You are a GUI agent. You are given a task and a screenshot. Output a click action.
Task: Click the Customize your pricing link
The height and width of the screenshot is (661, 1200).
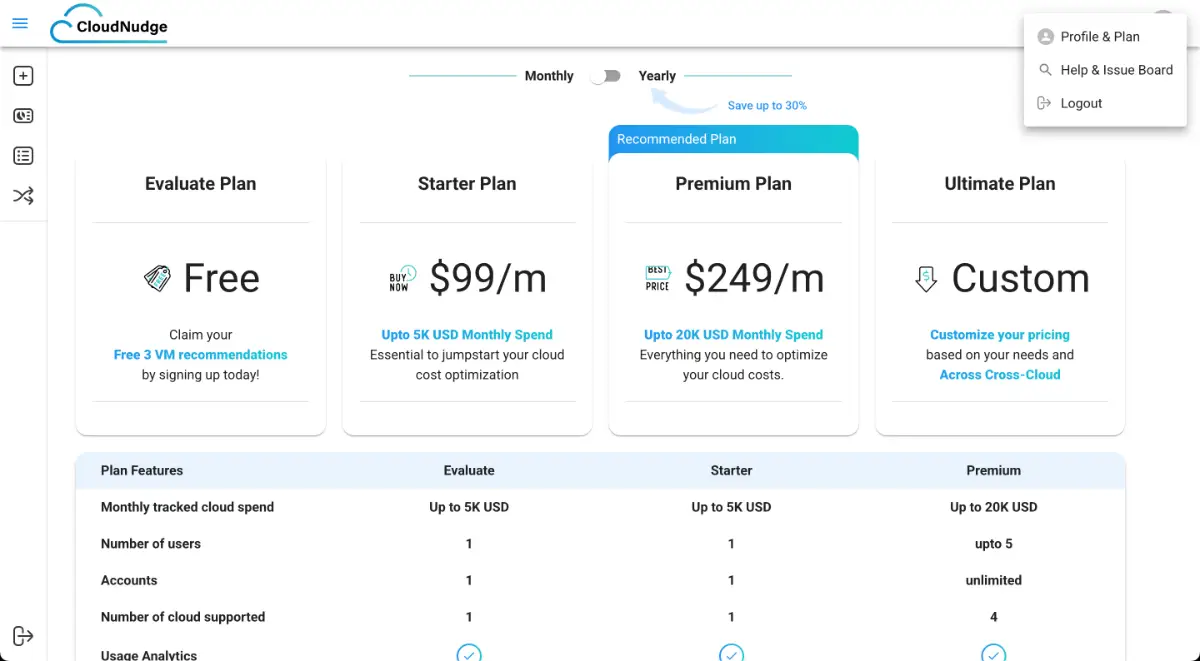point(999,335)
